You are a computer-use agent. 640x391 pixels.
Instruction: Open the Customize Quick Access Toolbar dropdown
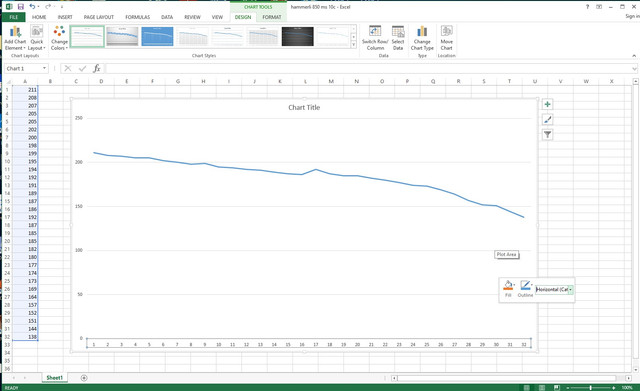tap(62, 7)
